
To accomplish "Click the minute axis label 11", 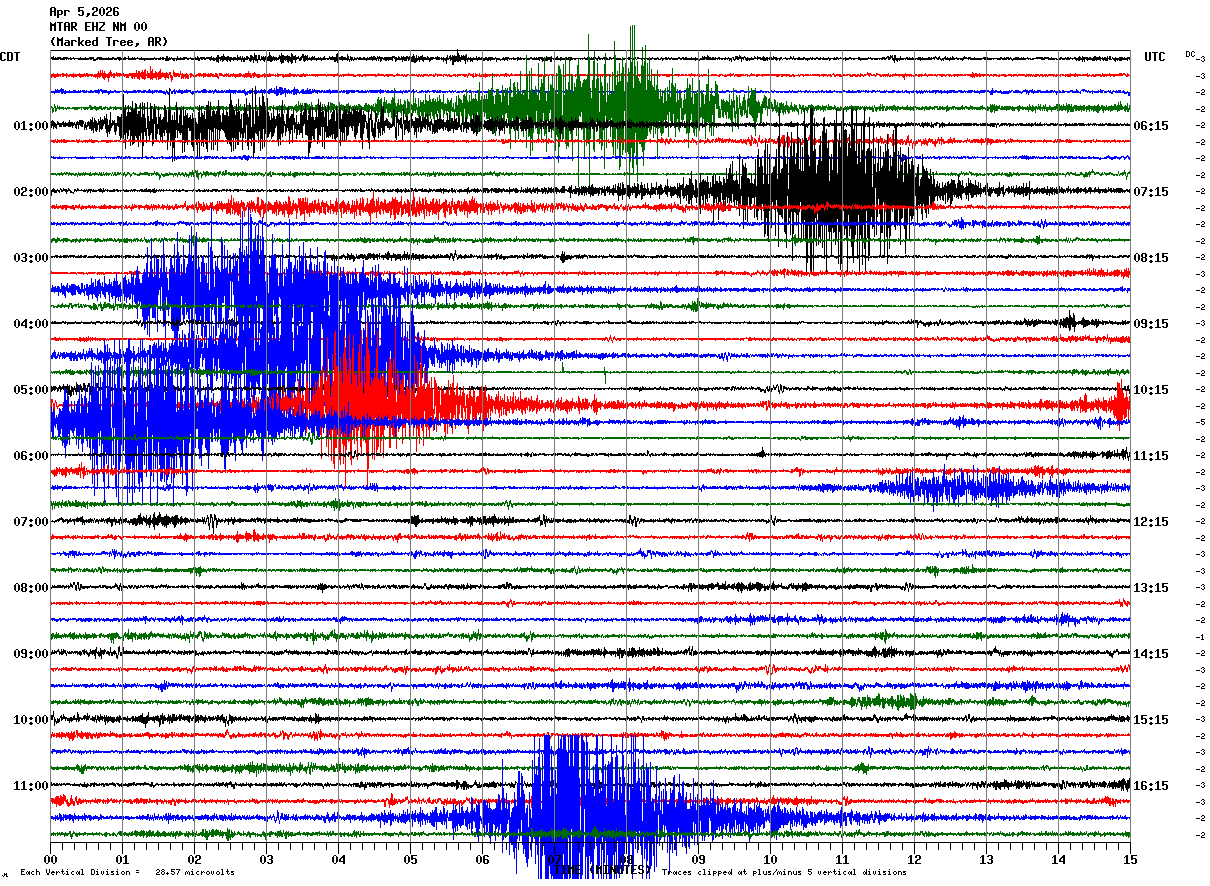I will click(x=842, y=859).
